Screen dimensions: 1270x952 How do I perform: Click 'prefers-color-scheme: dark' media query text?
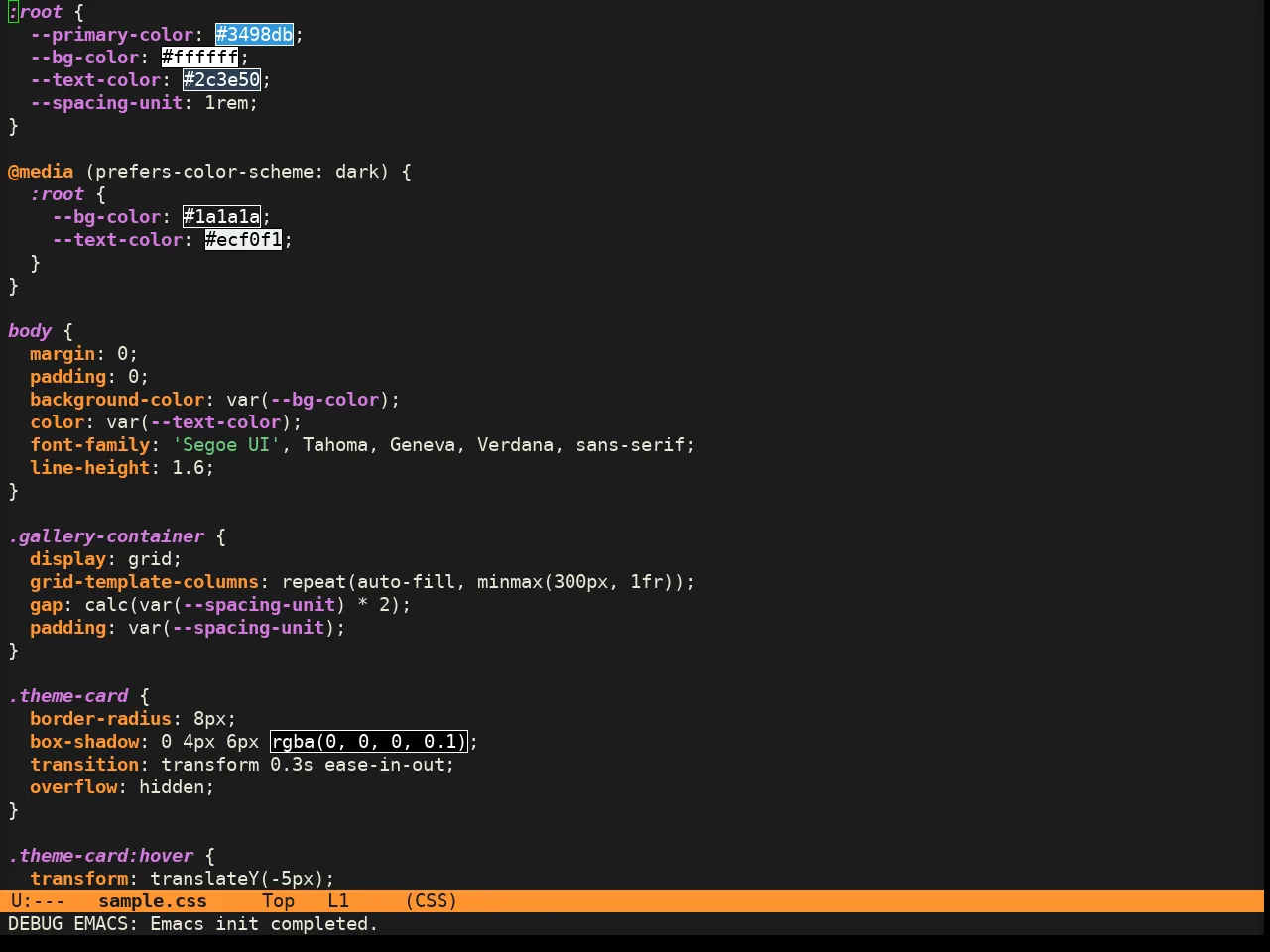237,172
